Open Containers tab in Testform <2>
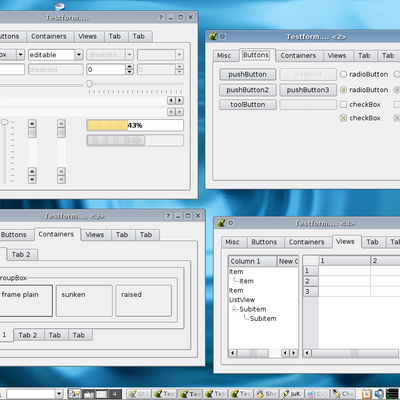400x400 pixels. pos(298,56)
